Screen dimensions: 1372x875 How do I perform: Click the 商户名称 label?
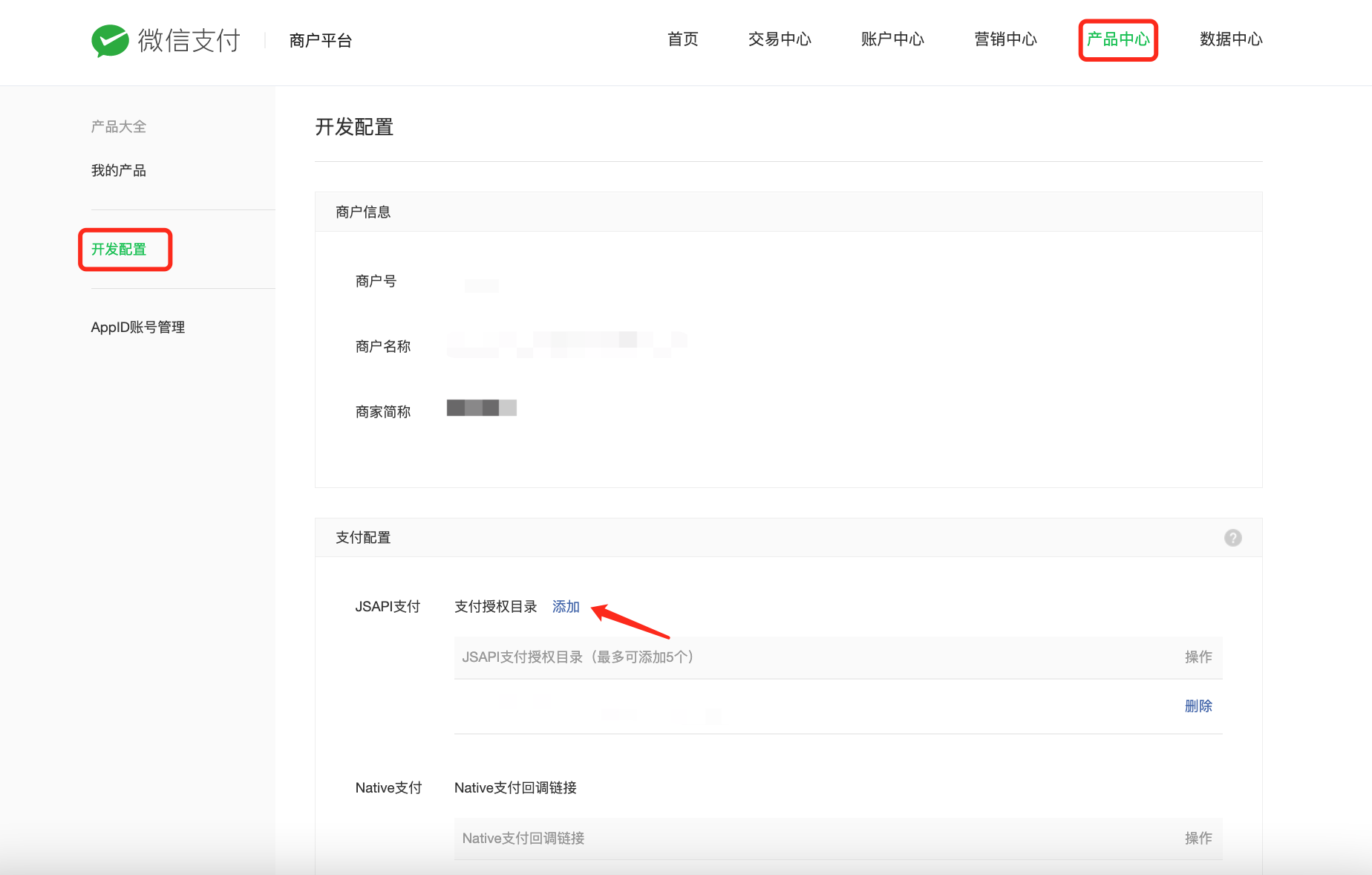[x=383, y=347]
